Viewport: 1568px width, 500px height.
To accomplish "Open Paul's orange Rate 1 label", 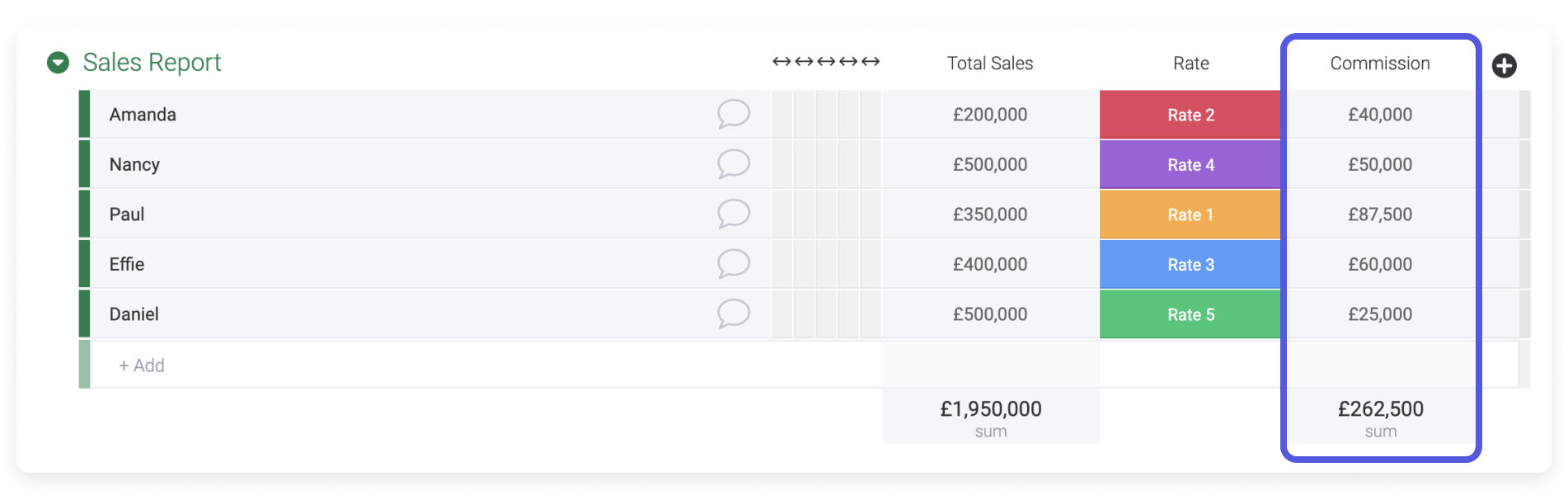I will [1190, 215].
